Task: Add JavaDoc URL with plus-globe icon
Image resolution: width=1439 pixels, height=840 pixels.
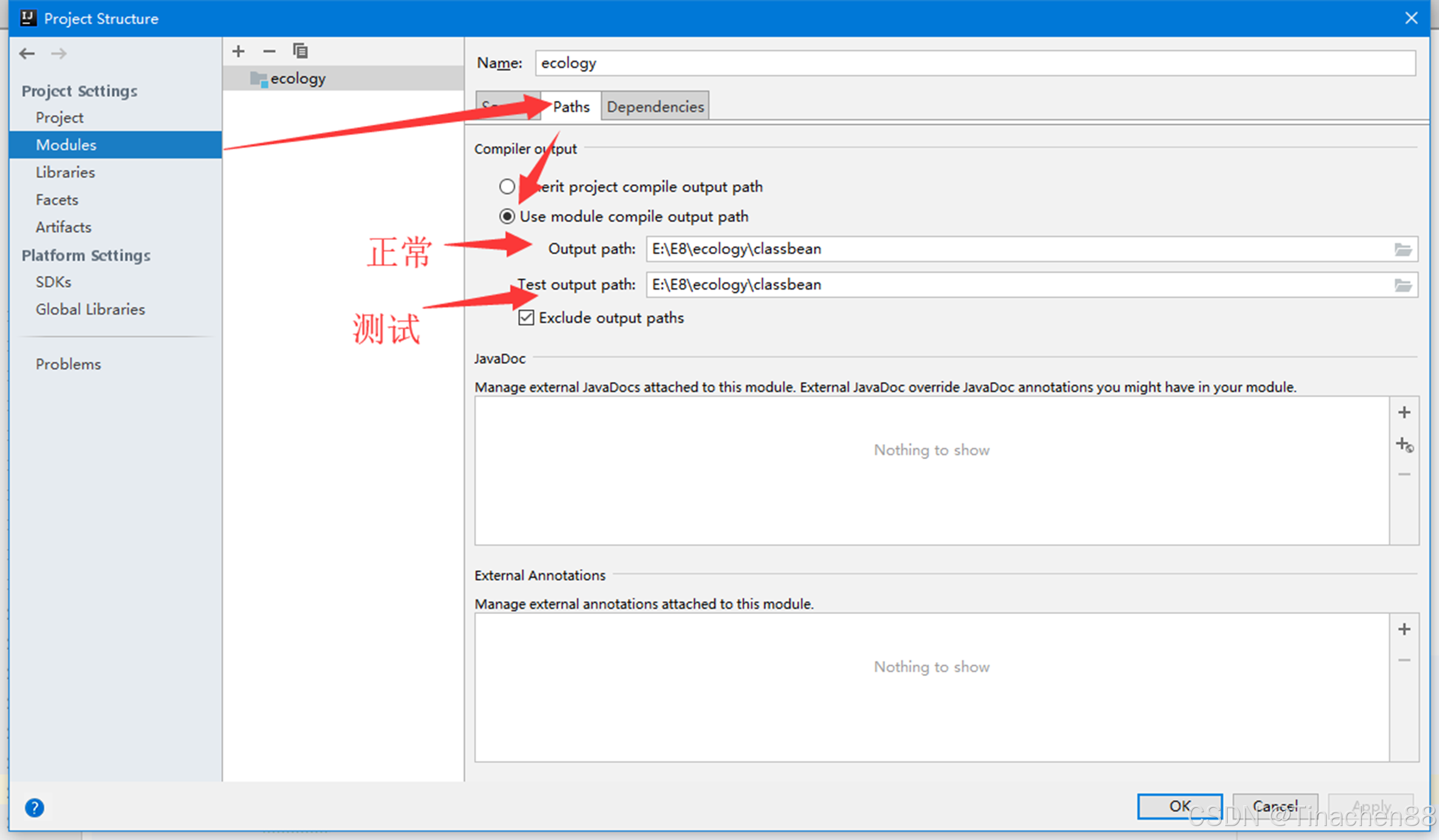Action: (x=1404, y=445)
